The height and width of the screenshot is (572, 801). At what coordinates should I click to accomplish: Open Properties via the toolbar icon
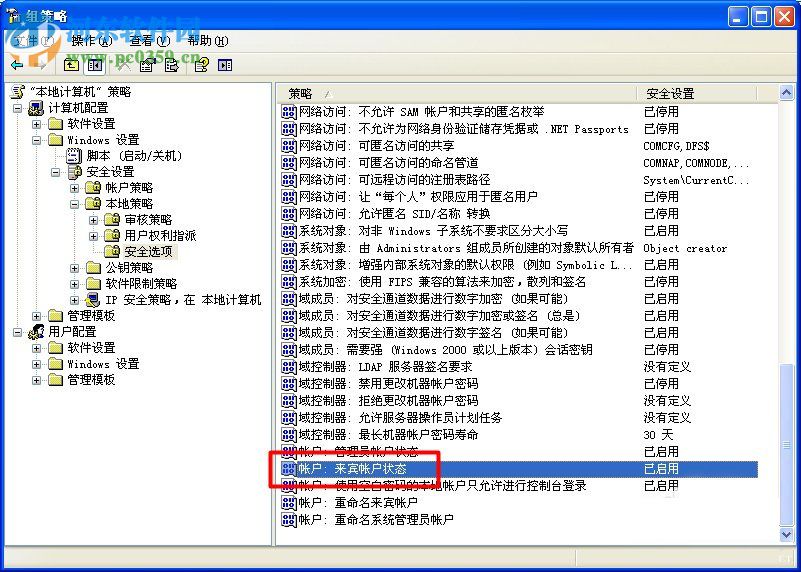point(147,65)
